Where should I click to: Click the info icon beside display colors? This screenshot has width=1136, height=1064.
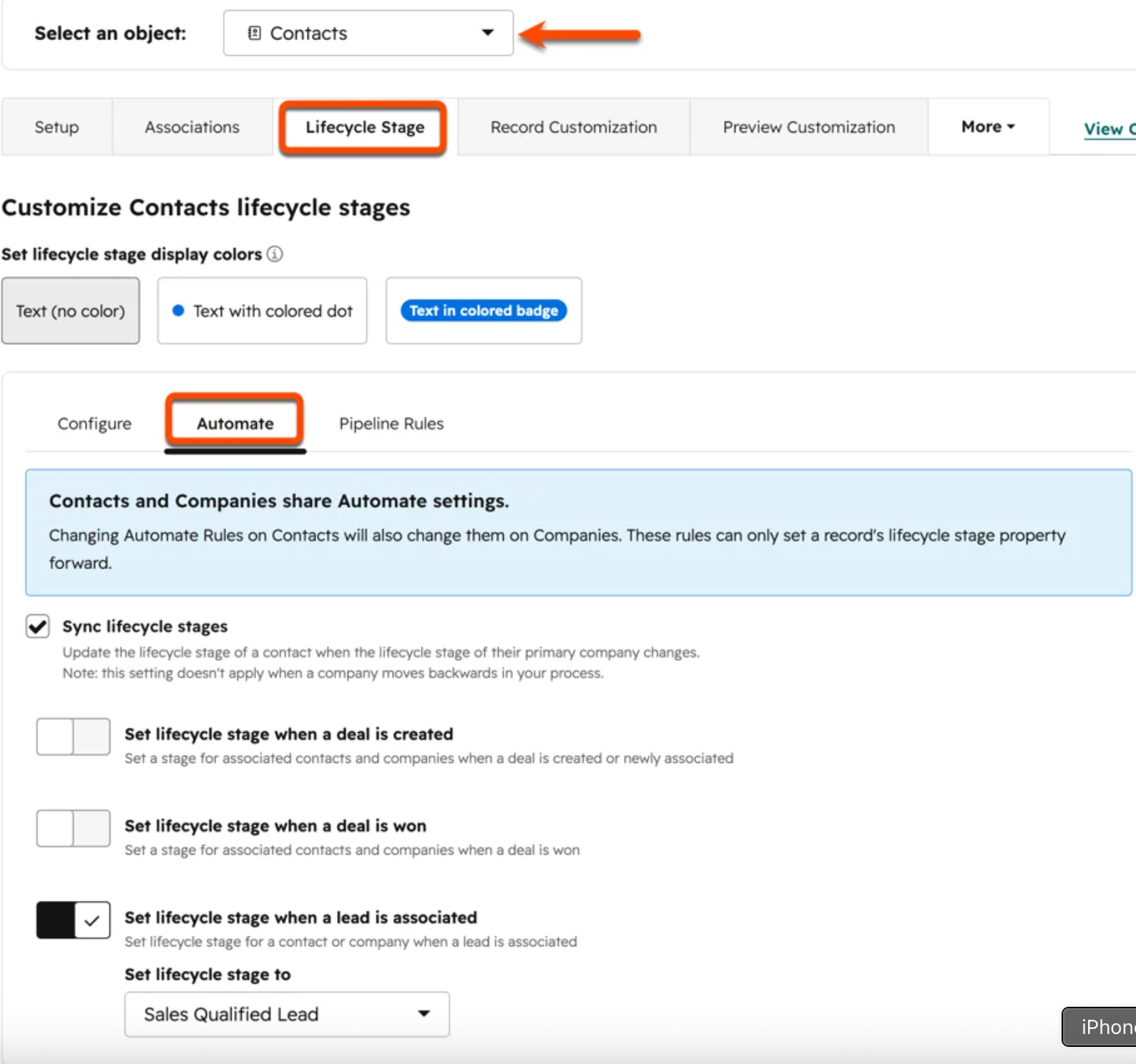coord(275,254)
